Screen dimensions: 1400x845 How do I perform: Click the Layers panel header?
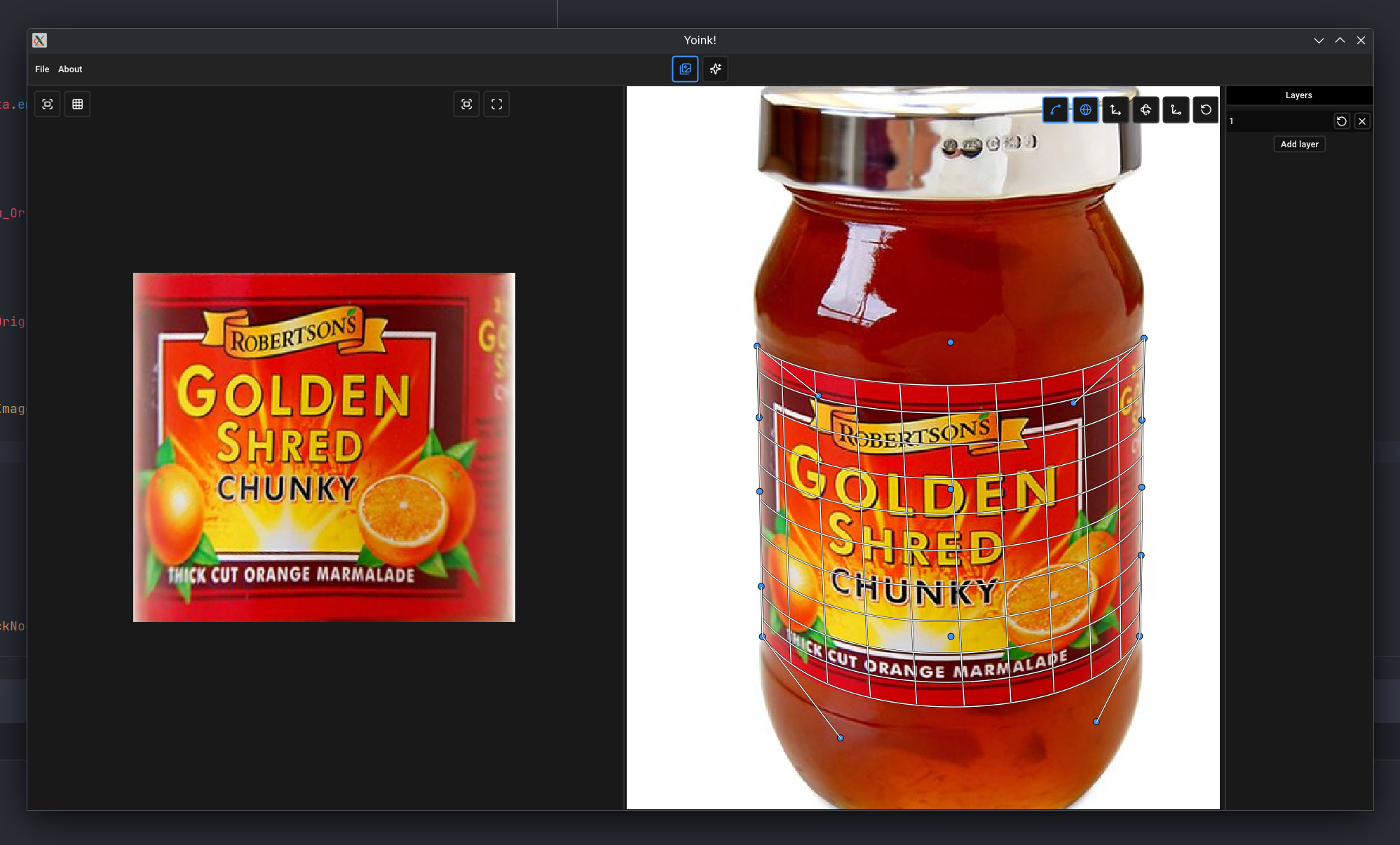click(x=1298, y=95)
